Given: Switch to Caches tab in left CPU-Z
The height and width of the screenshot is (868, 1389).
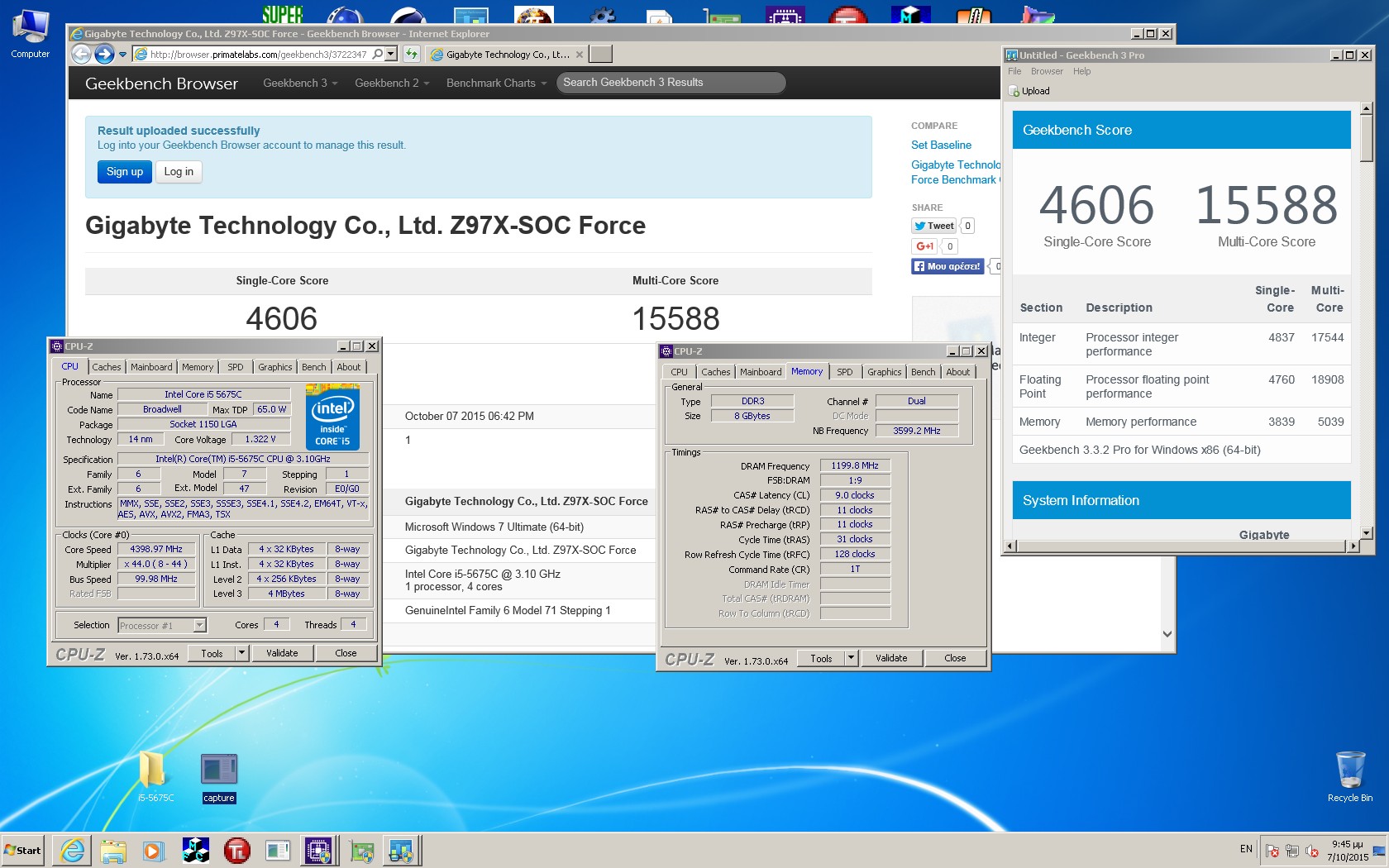Looking at the screenshot, I should [x=107, y=367].
